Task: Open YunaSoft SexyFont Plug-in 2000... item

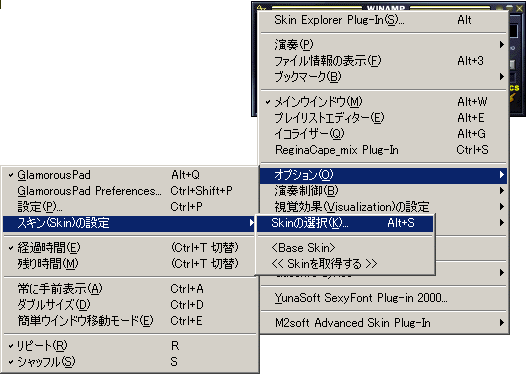Action: click(x=383, y=298)
